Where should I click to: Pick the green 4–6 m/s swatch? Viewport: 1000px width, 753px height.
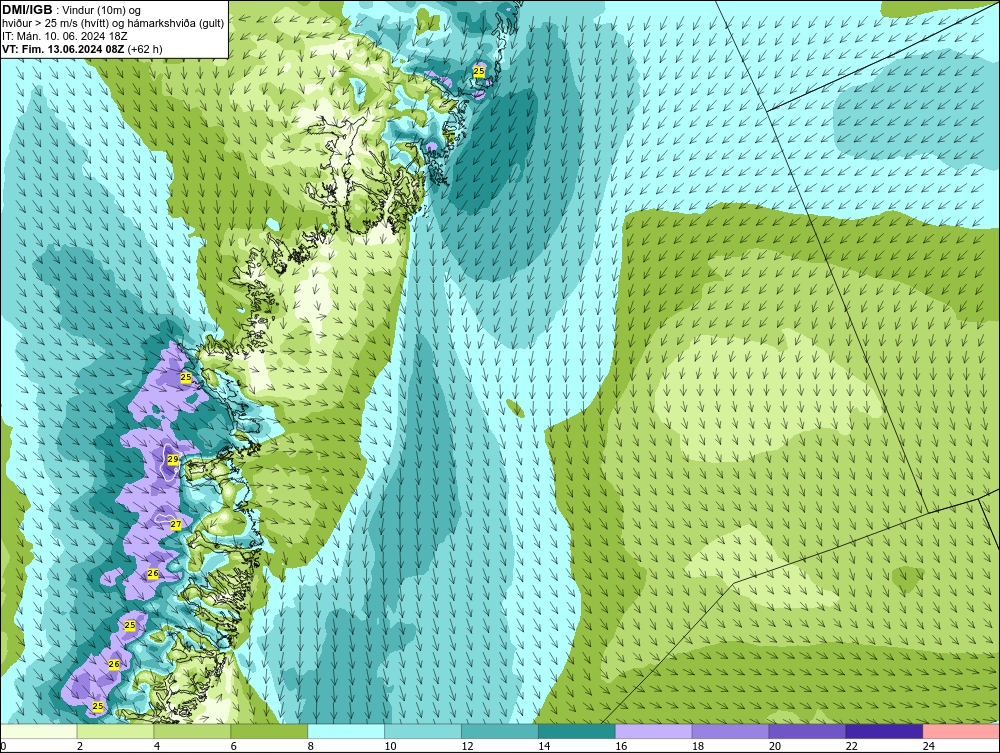coord(192,731)
